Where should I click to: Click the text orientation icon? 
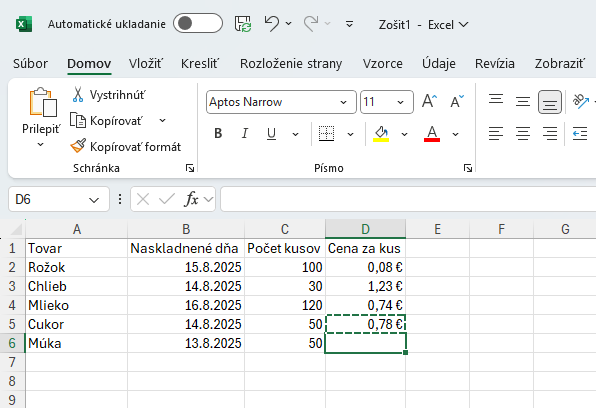pyautogui.click(x=581, y=101)
